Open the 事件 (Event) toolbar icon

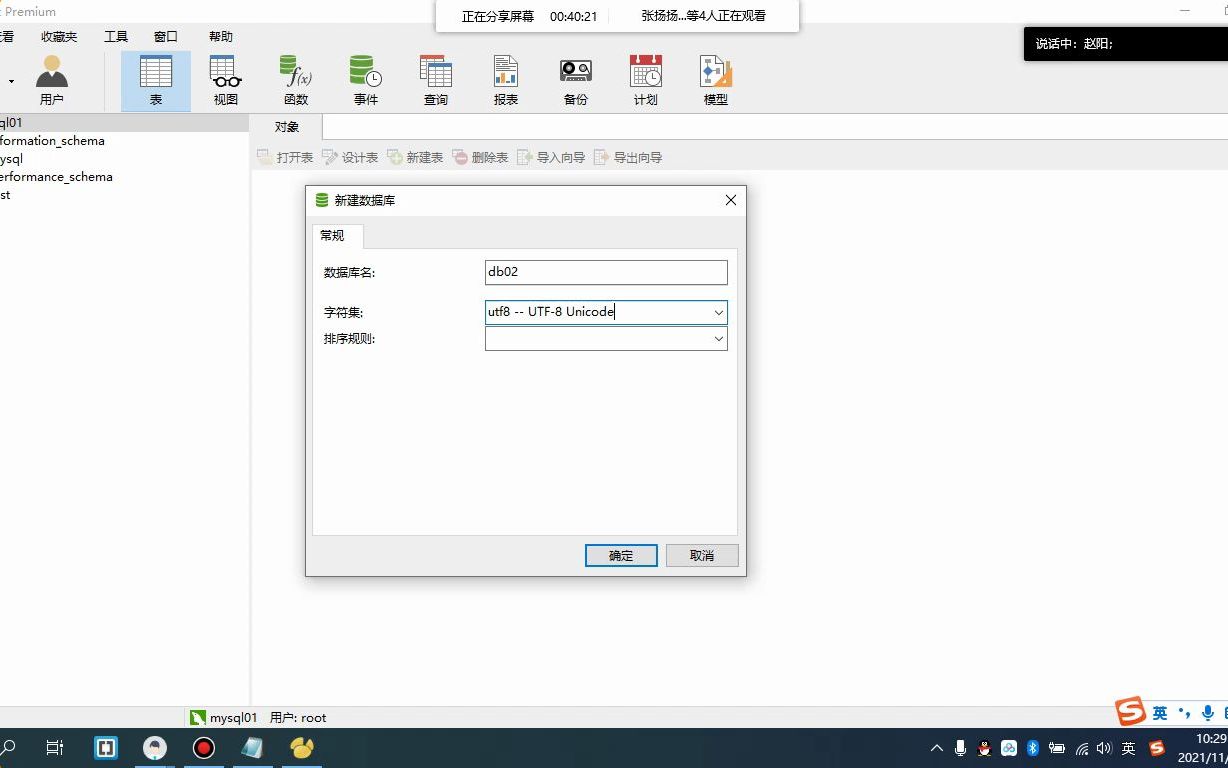pos(366,80)
